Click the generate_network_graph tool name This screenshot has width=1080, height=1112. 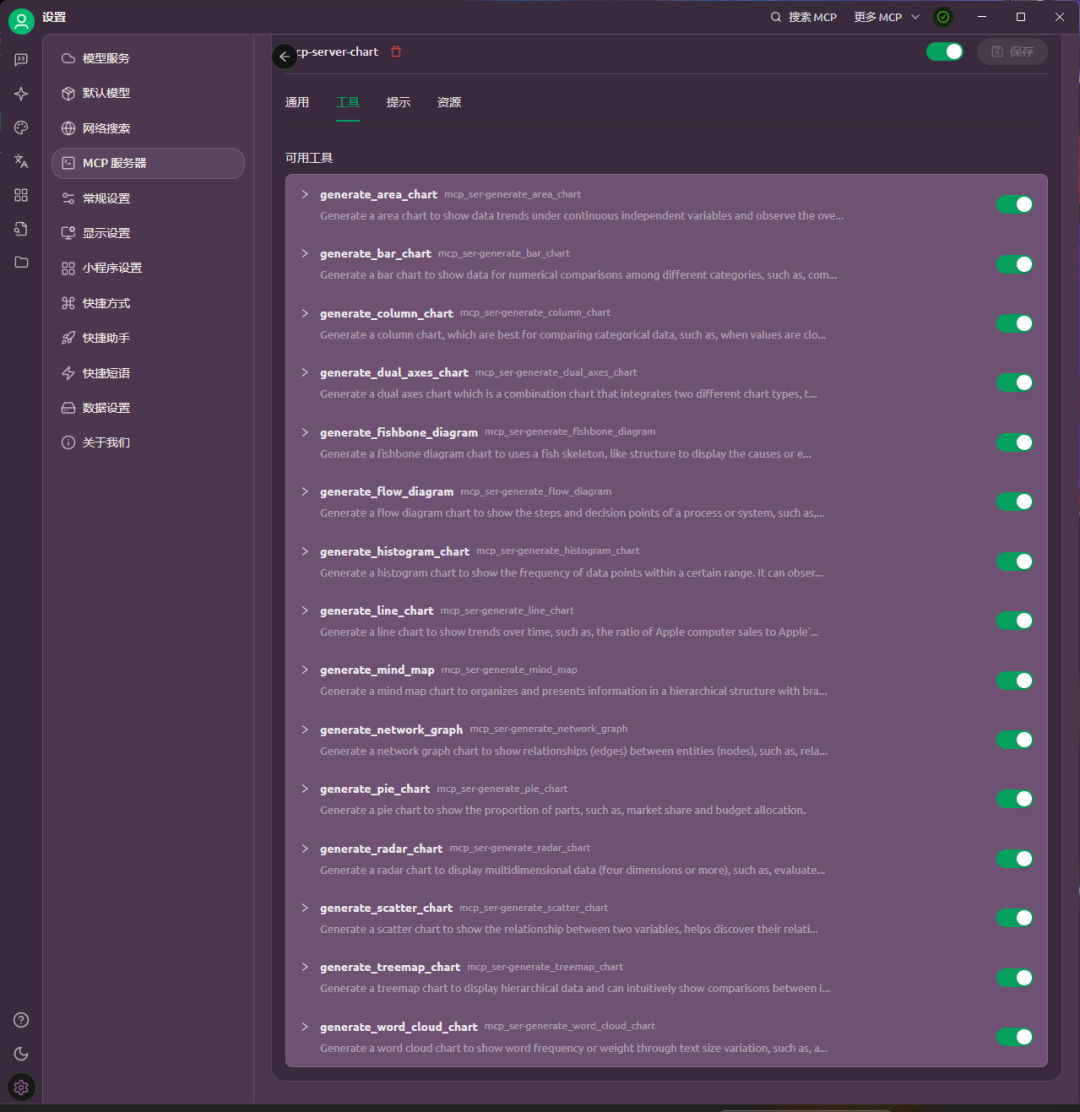(x=391, y=730)
